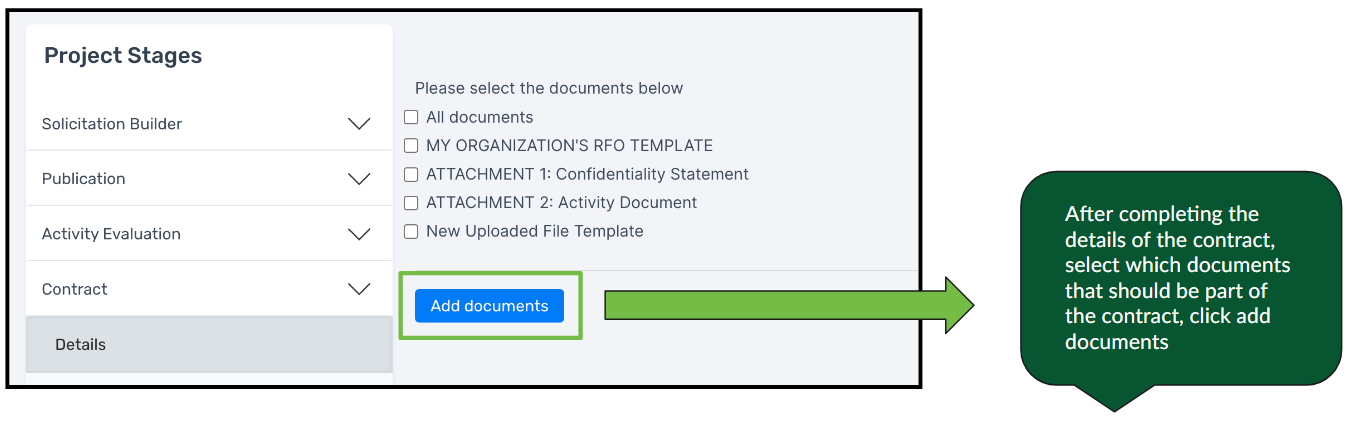
Task: Collapse the Contract stage chevron
Action: [359, 289]
